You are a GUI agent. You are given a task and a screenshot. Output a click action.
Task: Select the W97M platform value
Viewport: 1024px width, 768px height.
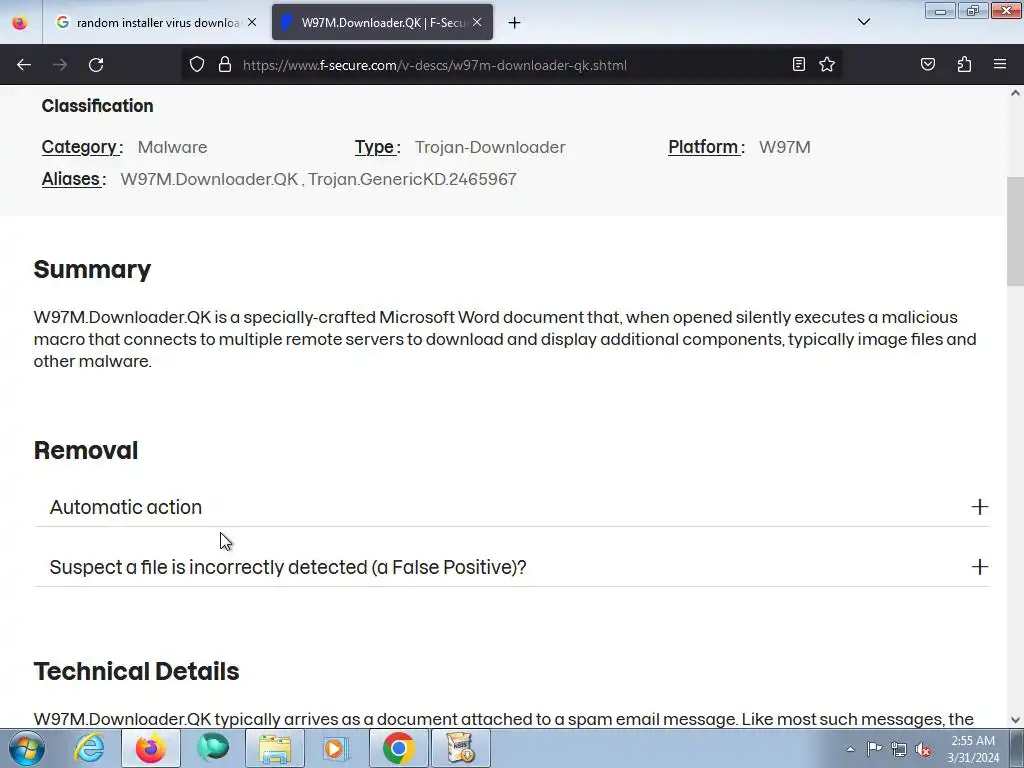click(784, 147)
